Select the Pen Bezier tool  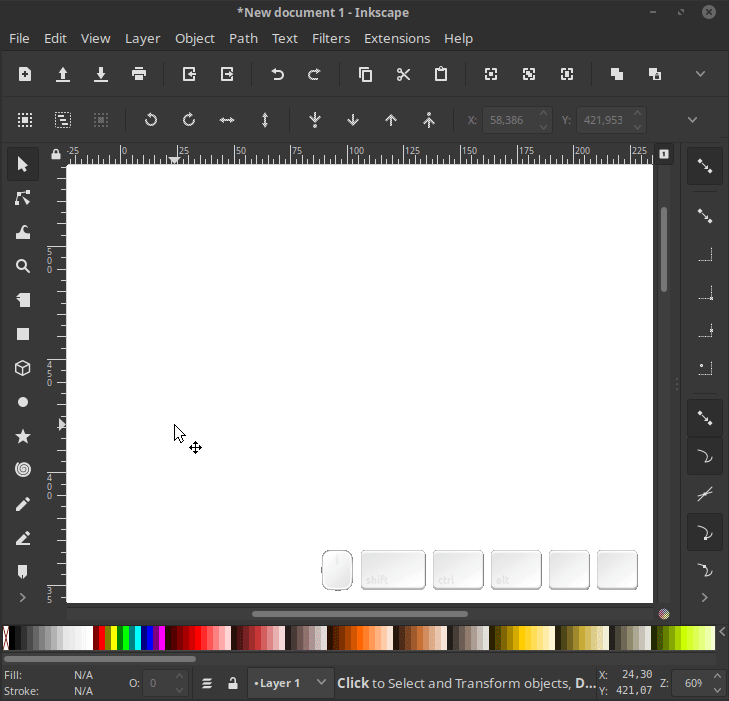coord(23,538)
